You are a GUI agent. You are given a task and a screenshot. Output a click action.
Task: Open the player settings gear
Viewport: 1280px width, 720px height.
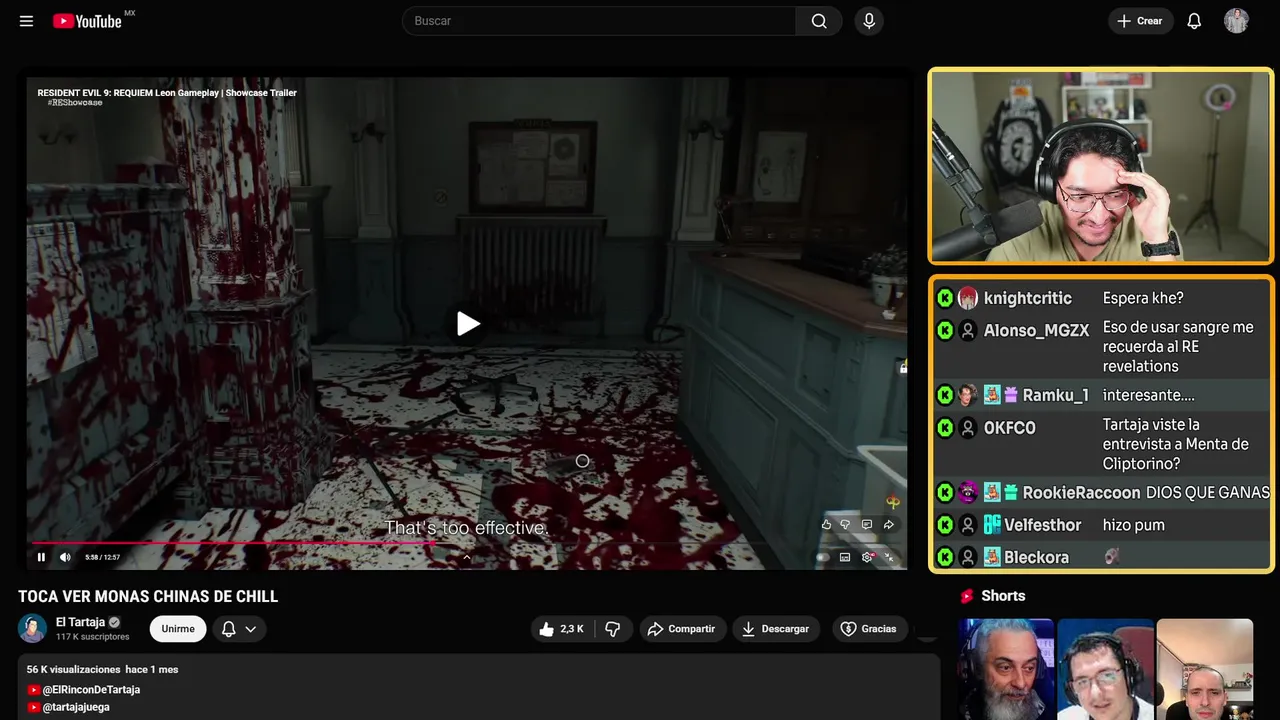click(x=867, y=557)
